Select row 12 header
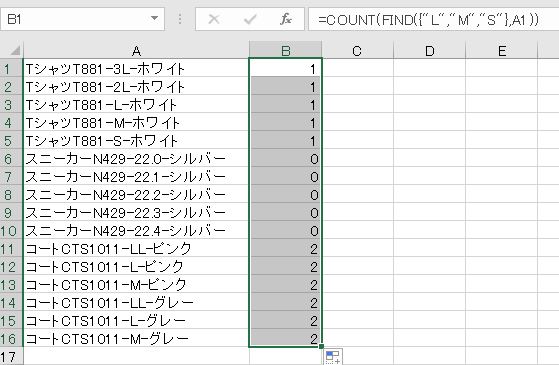Screen dimensions: 559x365 11,266
